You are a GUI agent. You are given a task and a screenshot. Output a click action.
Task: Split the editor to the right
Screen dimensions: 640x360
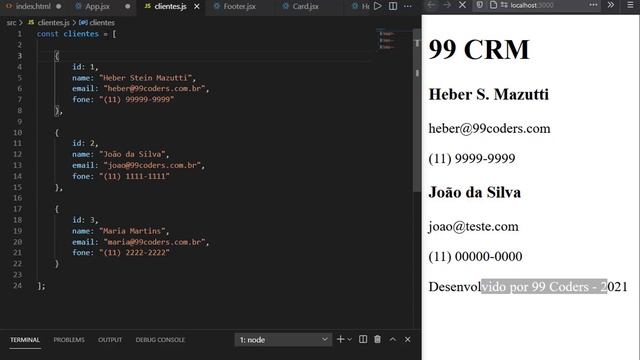click(393, 6)
